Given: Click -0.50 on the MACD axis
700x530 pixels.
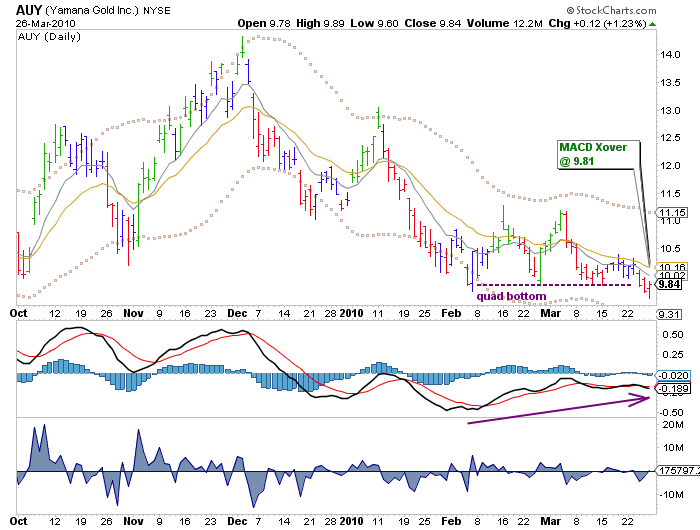Looking at the screenshot, I should click(x=671, y=413).
